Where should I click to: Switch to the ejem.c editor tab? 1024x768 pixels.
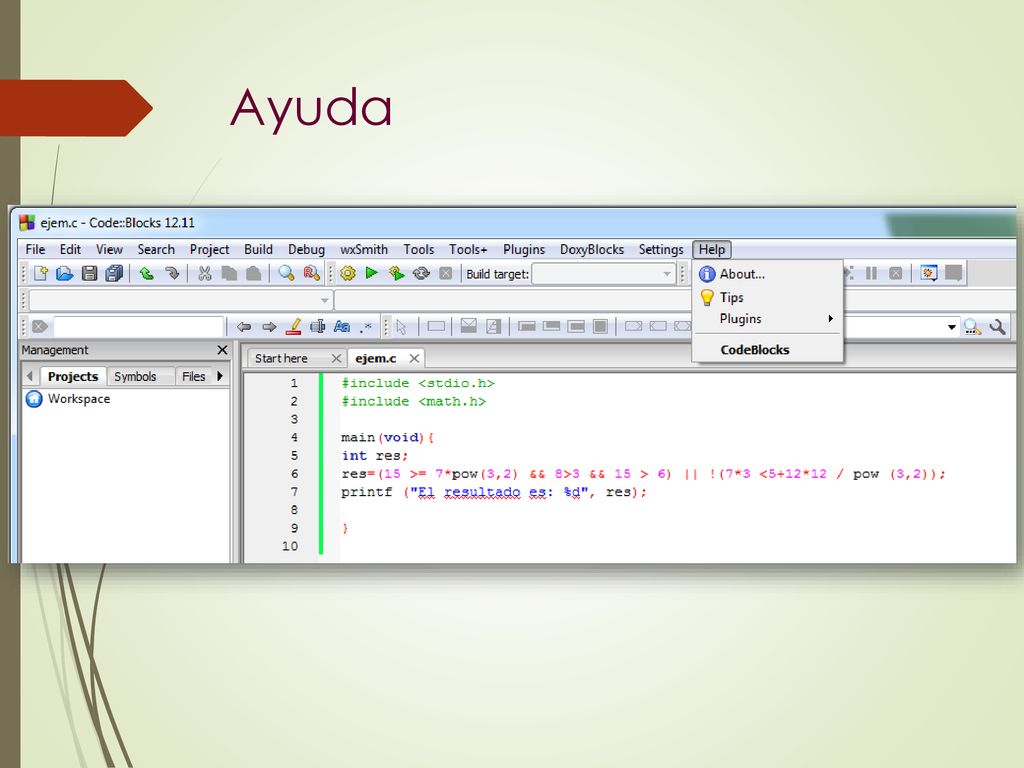(376, 359)
